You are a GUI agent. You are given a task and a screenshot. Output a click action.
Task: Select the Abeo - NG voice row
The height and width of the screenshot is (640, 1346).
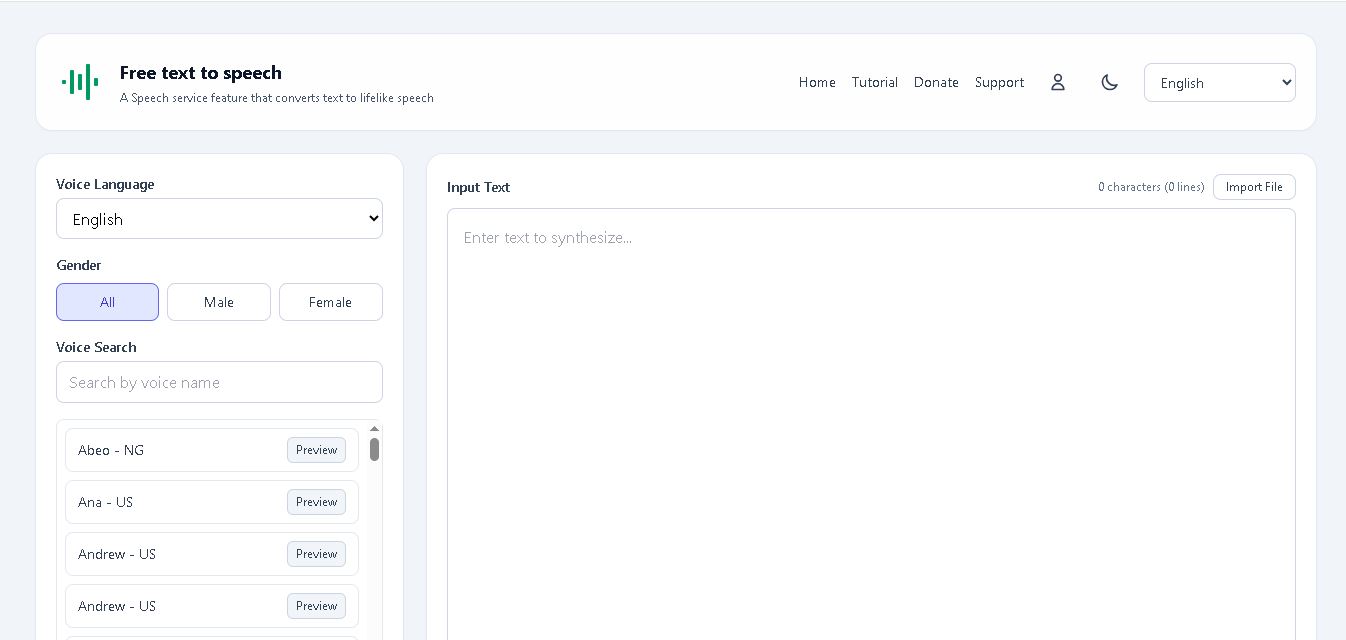212,450
